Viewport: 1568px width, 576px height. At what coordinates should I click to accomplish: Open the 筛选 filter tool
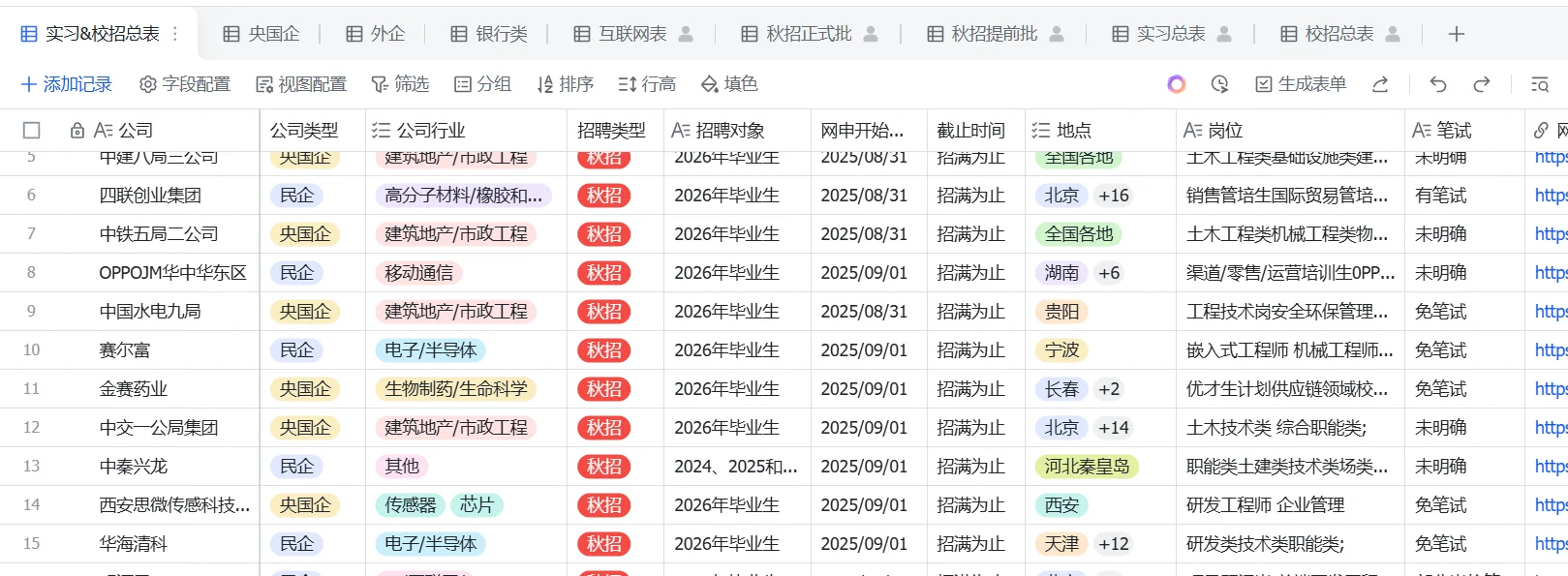(400, 84)
